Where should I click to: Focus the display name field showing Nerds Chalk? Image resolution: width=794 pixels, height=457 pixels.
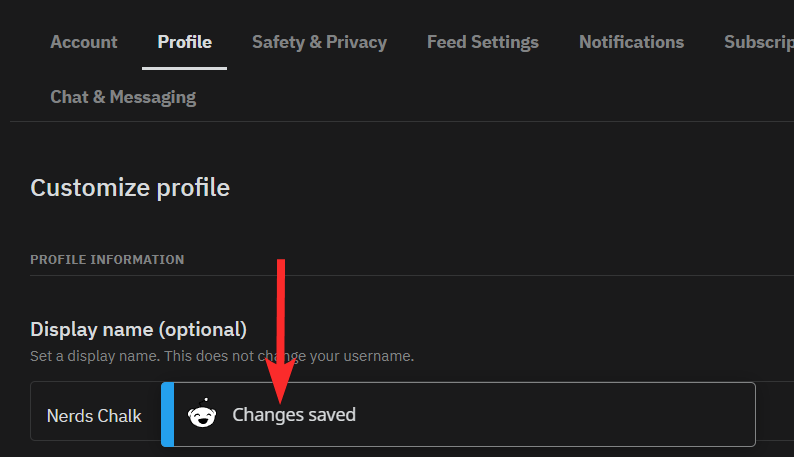click(x=95, y=416)
